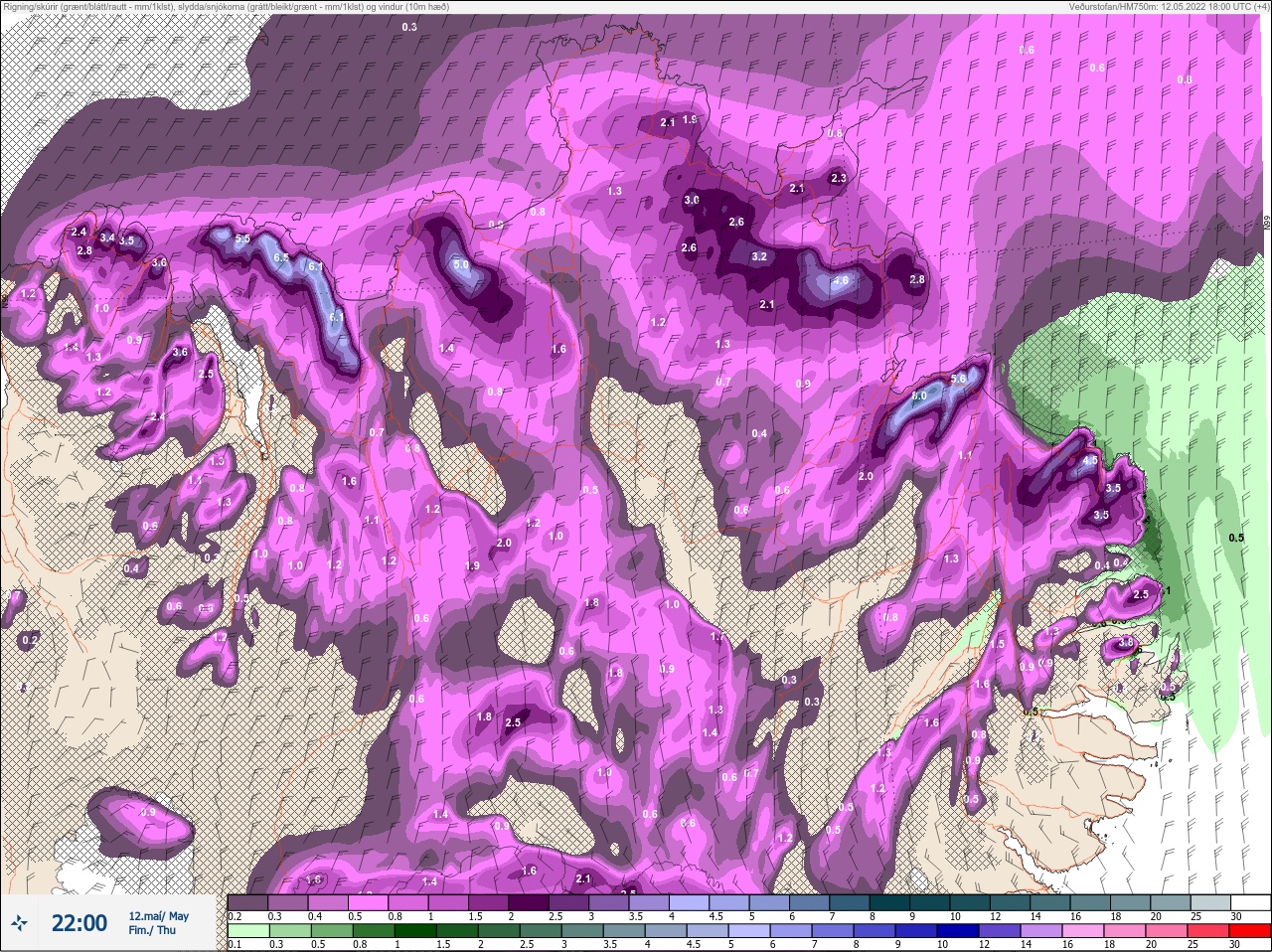Image resolution: width=1272 pixels, height=952 pixels.
Task: Click the 4.6 precipitation value on the map
Action: (x=841, y=280)
